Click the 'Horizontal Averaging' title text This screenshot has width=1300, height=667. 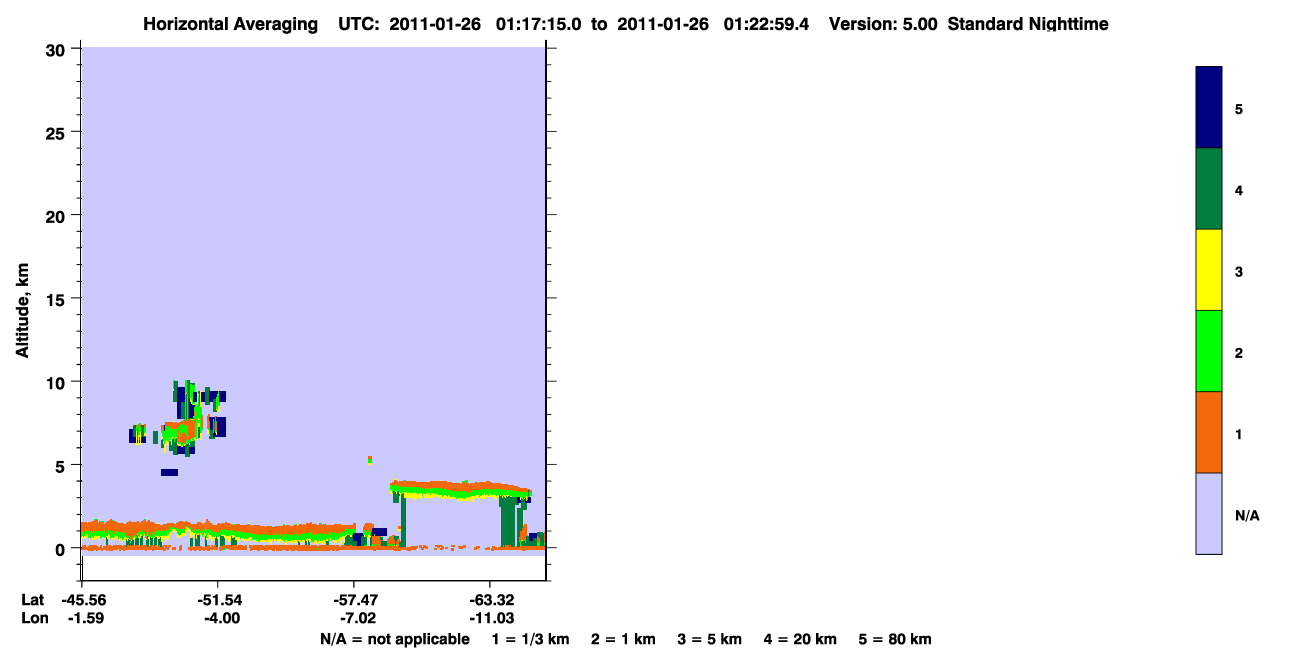coord(229,24)
